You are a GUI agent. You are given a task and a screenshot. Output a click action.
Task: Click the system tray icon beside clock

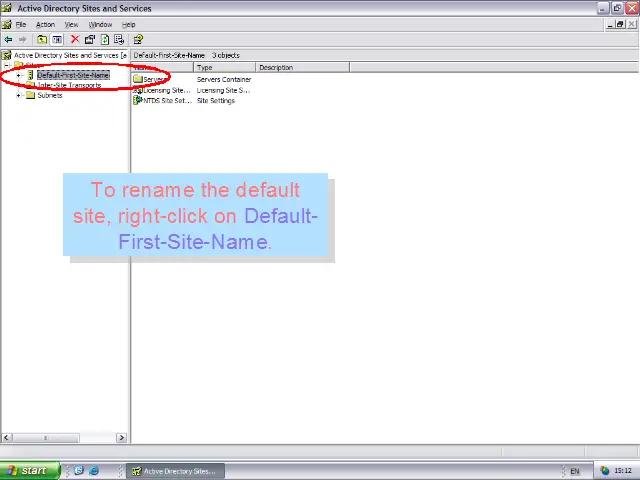[604, 471]
